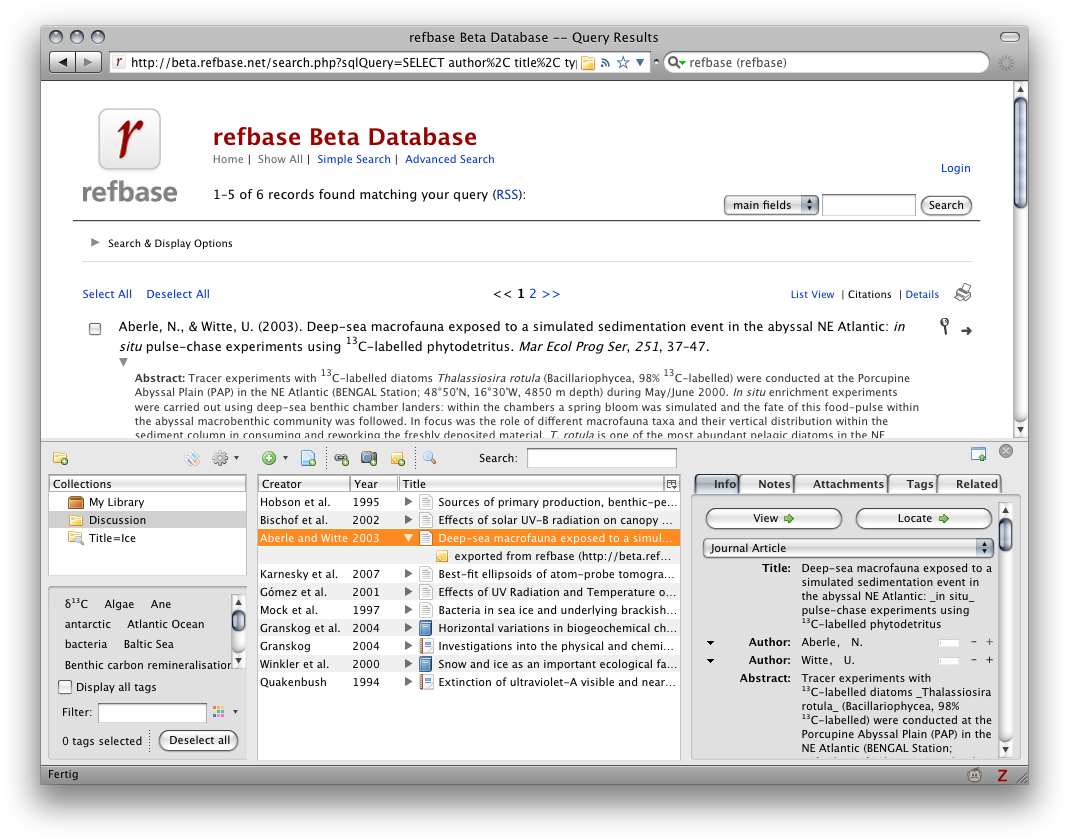
Task: Go back with browser back arrow
Action: [63, 62]
